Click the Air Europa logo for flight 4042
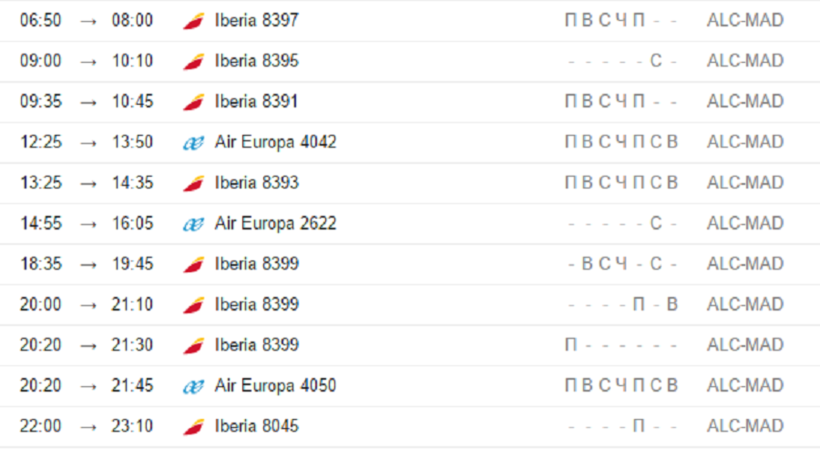This screenshot has height=449, width=820. click(193, 143)
